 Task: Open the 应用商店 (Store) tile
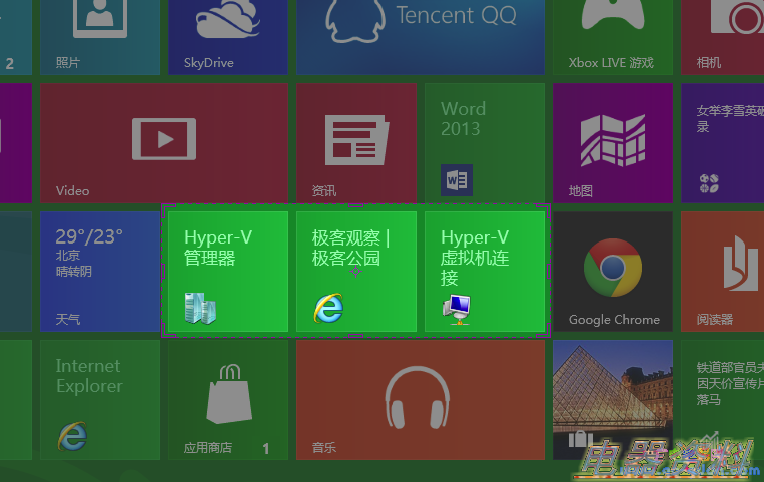228,399
